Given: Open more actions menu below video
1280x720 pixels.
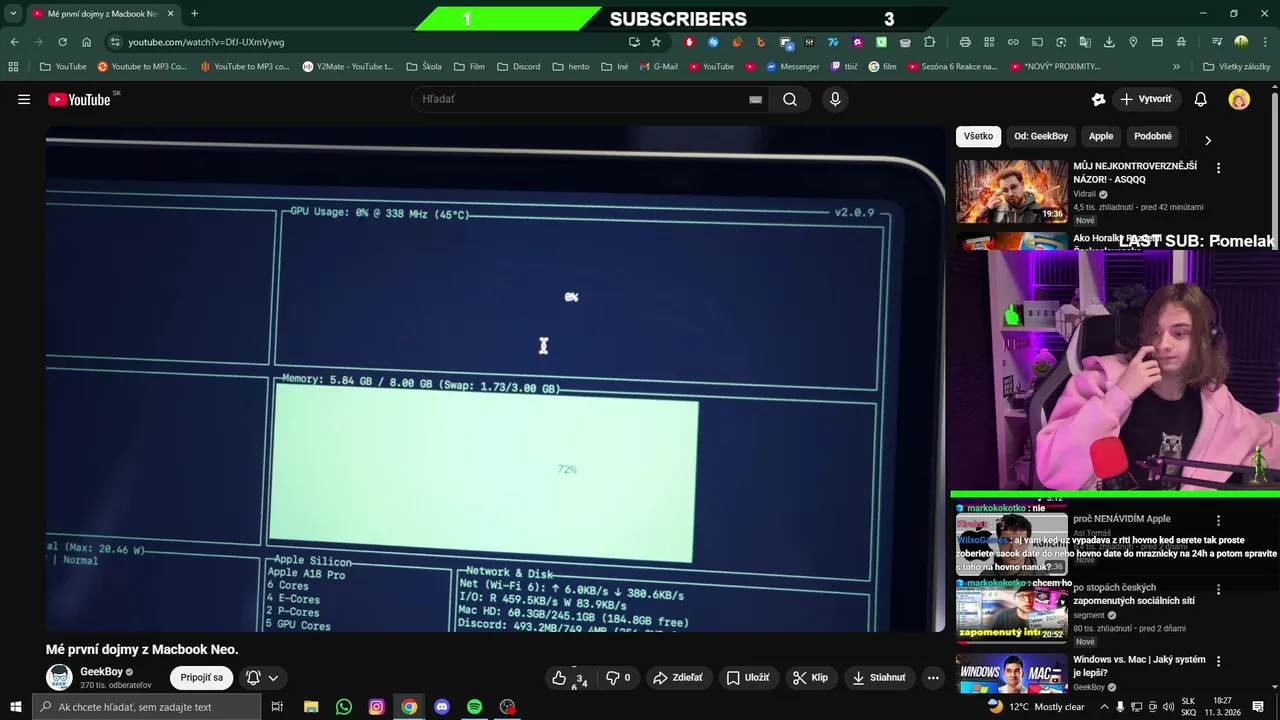Looking at the screenshot, I should (x=933, y=678).
